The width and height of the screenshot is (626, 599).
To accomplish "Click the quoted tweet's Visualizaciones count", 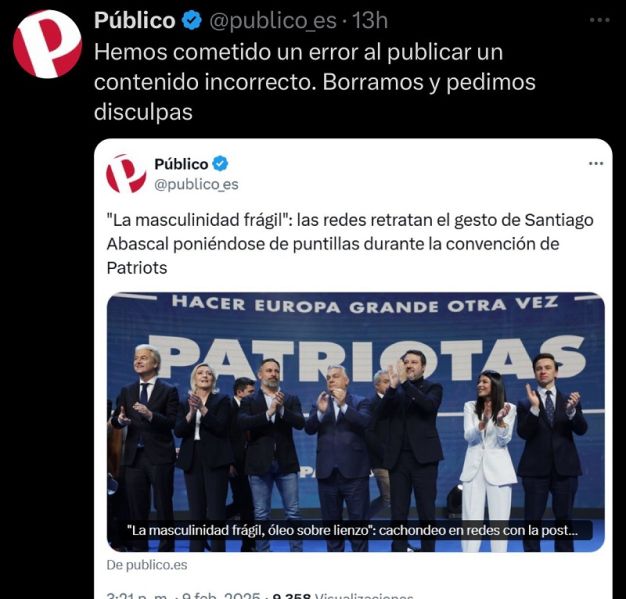I will (343, 596).
